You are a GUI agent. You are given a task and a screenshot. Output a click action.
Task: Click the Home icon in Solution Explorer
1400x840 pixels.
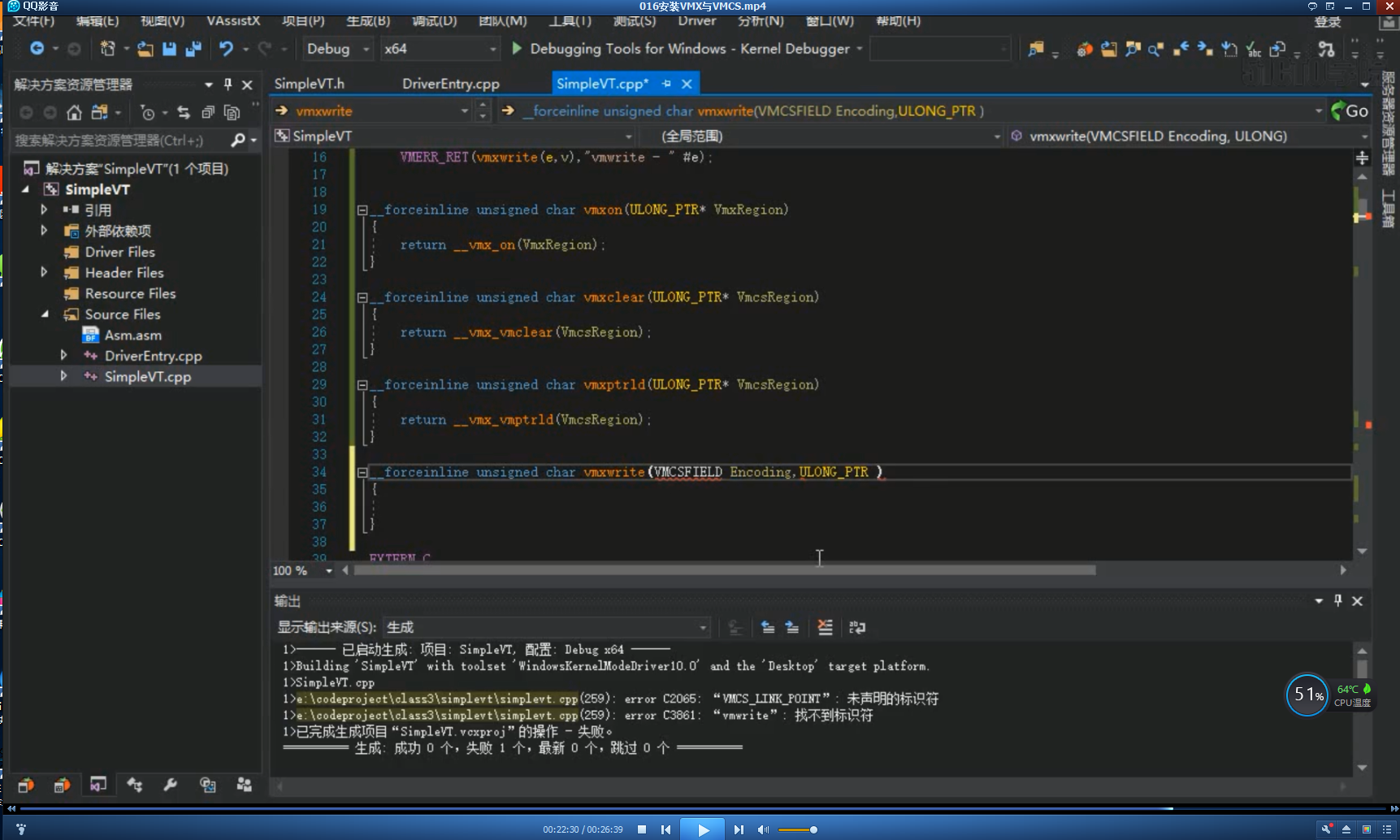click(x=74, y=112)
